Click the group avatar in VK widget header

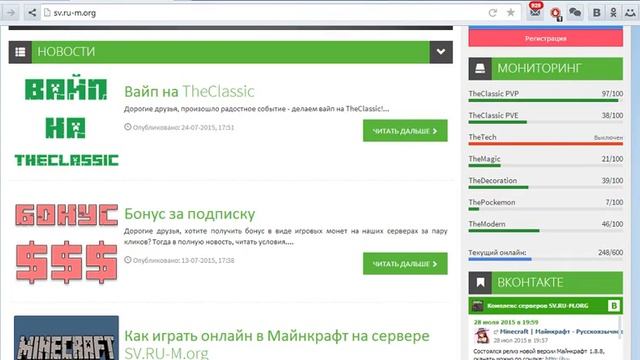[477, 305]
